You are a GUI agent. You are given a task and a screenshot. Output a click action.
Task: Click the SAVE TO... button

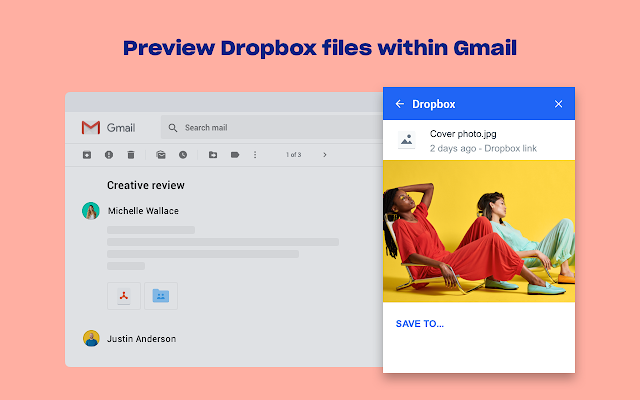tap(420, 324)
